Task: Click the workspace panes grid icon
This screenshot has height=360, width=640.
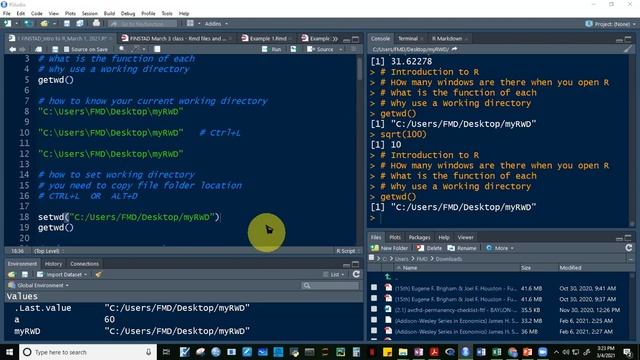Action: coord(190,23)
